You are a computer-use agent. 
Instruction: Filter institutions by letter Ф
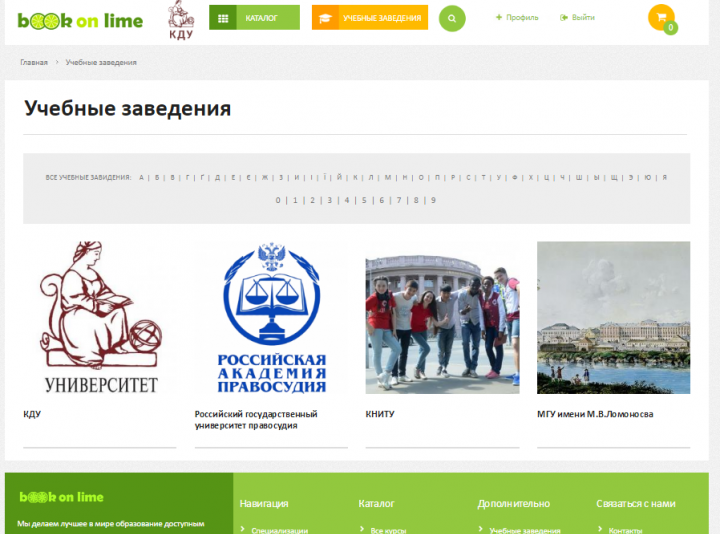515,177
